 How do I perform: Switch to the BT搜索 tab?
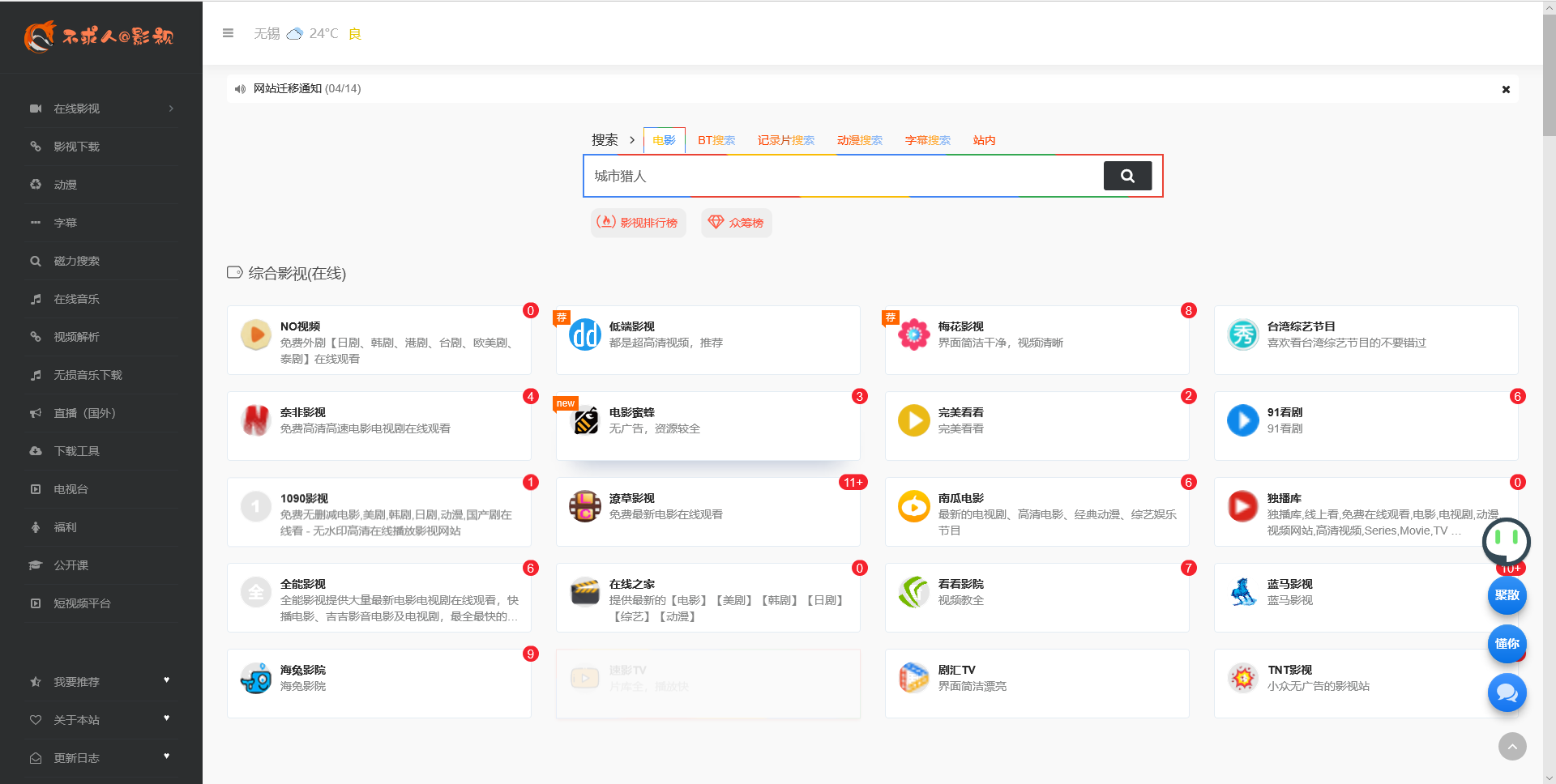(x=716, y=140)
